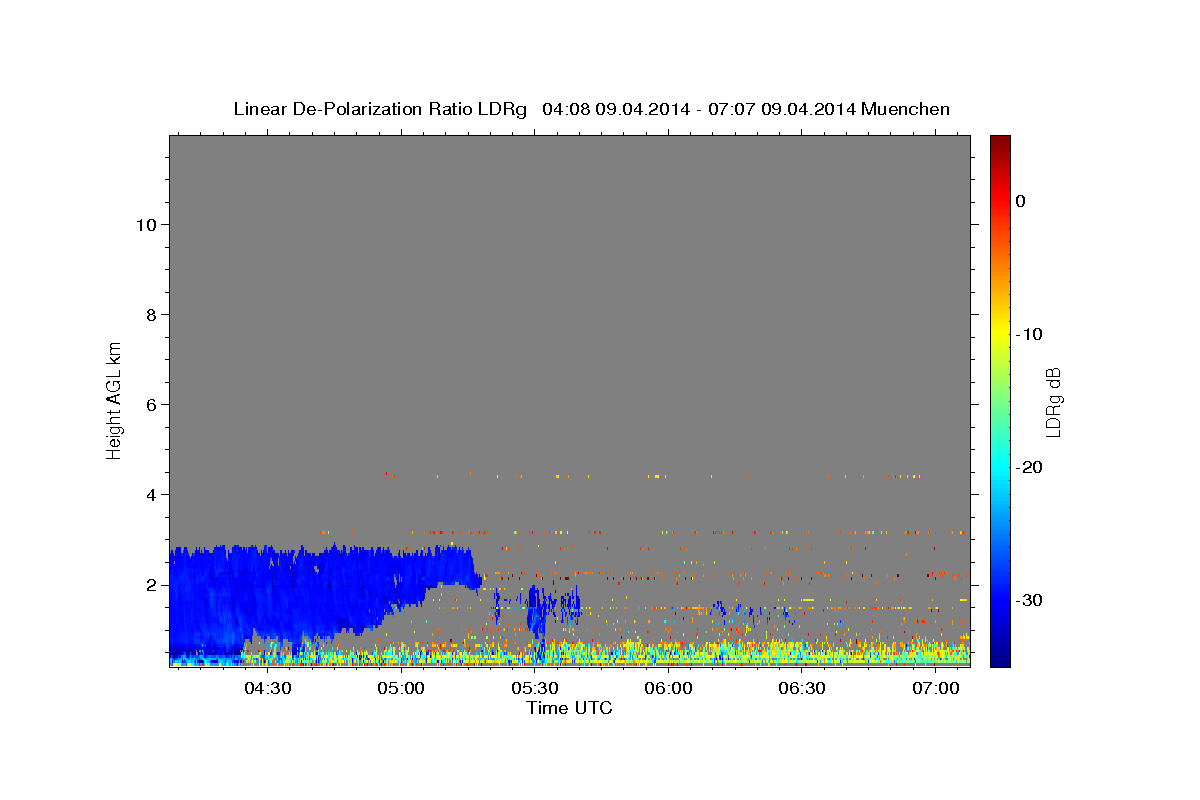1200x800 pixels.
Task: Click the 4 km height tick label
Action: pos(151,494)
